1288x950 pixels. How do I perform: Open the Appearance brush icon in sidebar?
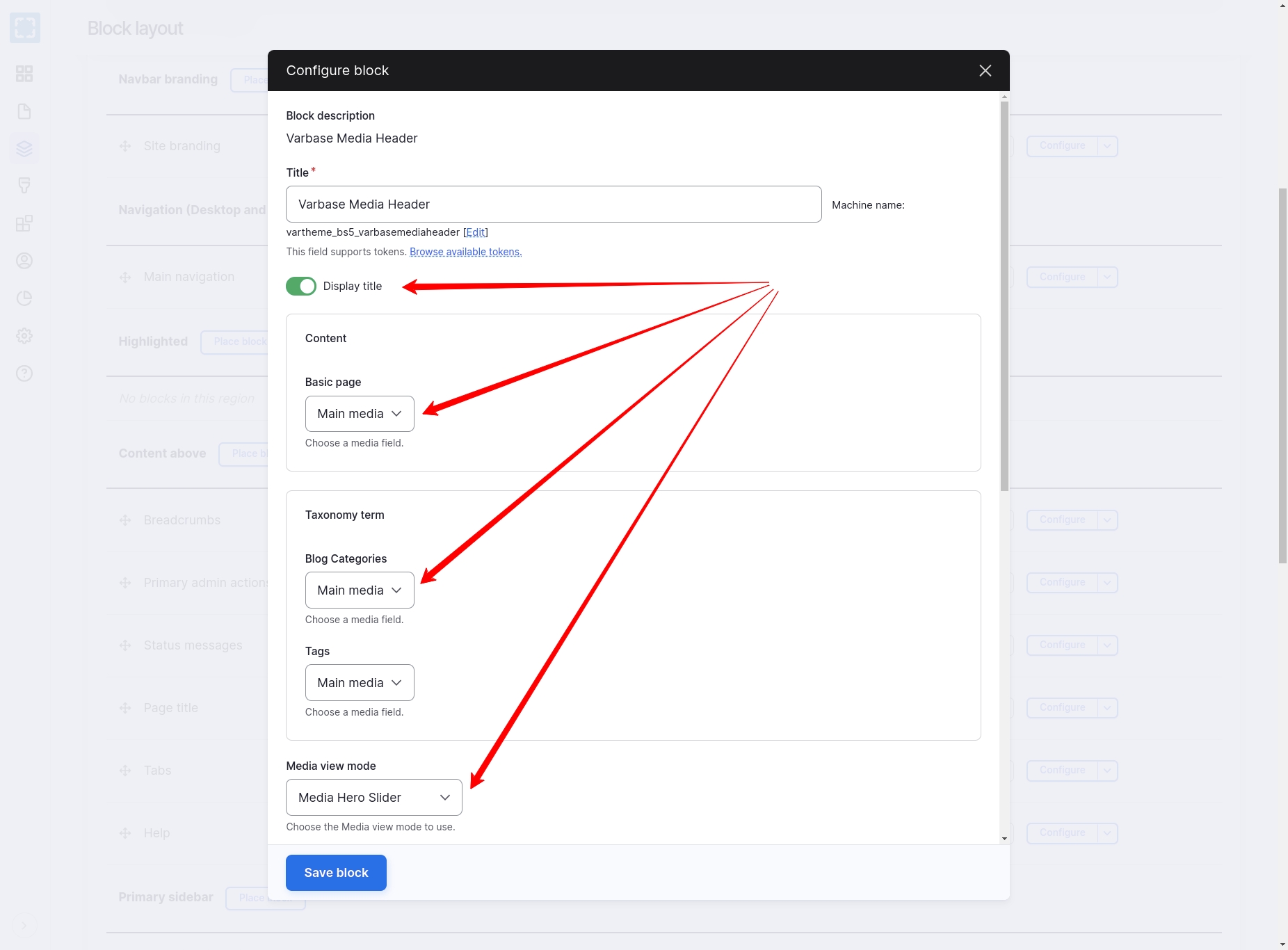point(24,186)
